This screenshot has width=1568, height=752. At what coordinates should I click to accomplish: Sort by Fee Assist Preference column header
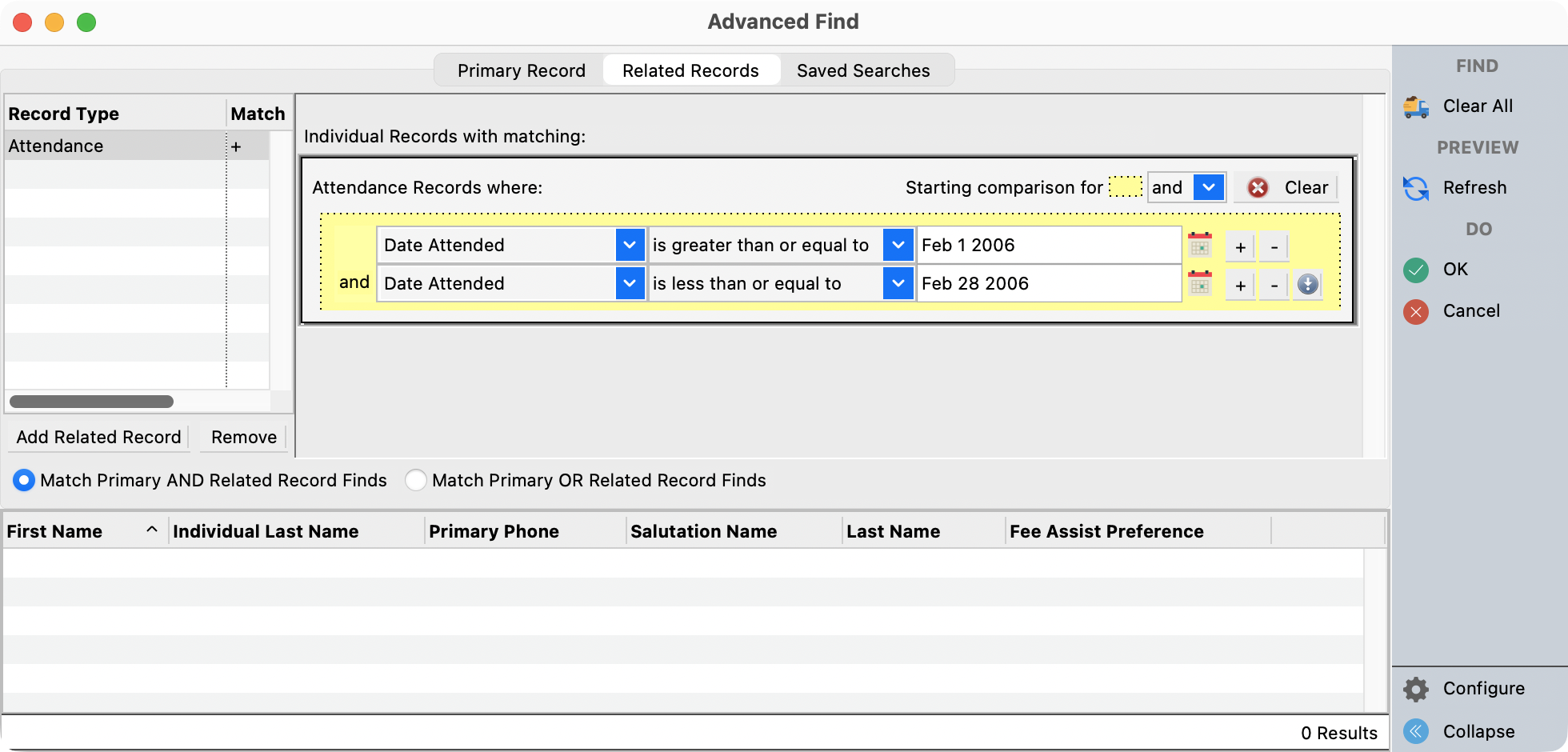point(1138,531)
